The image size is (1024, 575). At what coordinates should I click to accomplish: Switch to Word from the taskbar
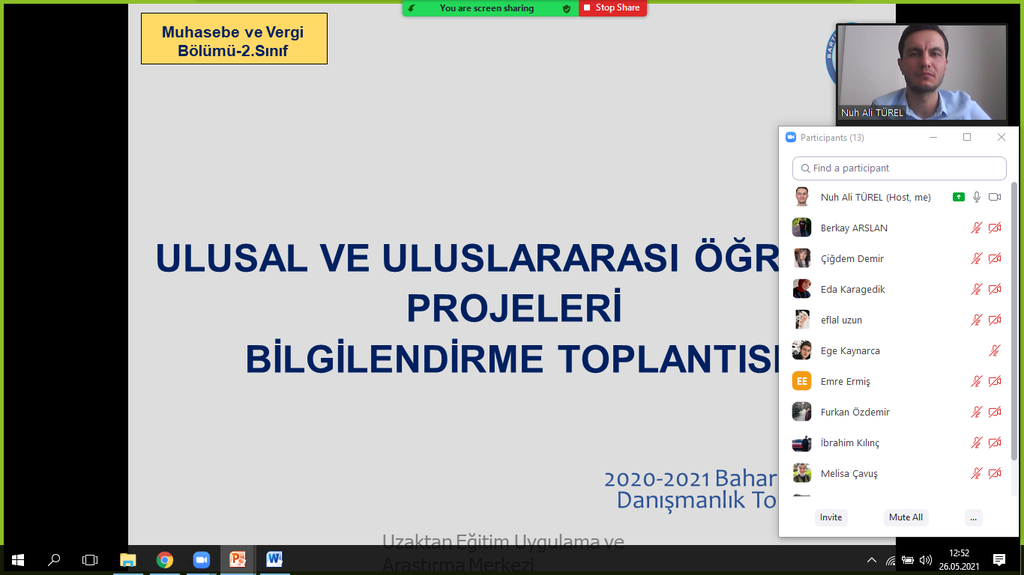pyautogui.click(x=274, y=560)
